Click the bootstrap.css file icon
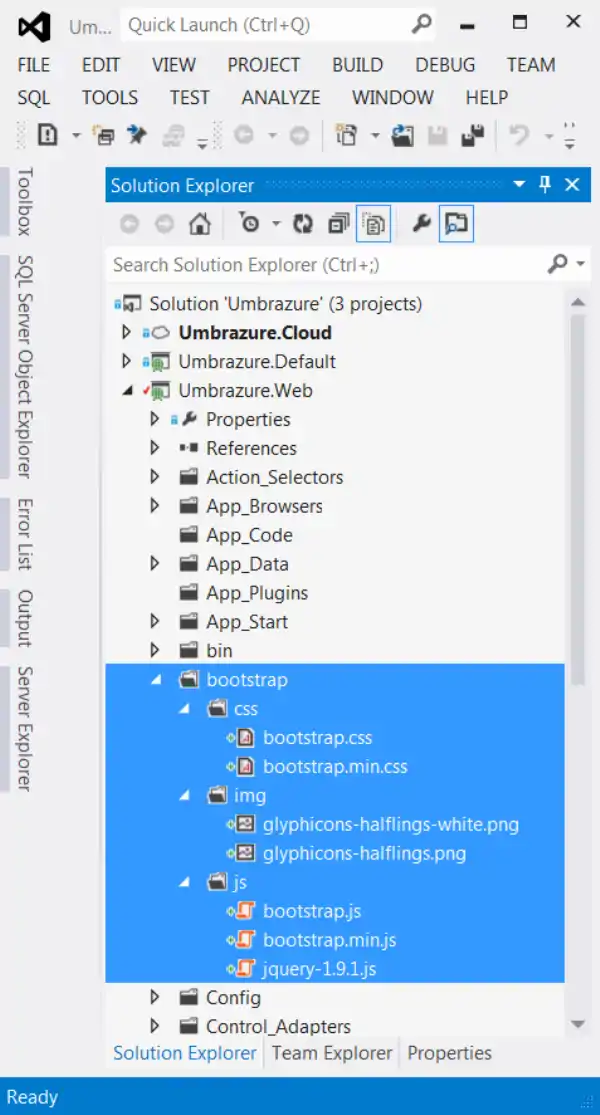The height and width of the screenshot is (1115, 600). (x=245, y=737)
